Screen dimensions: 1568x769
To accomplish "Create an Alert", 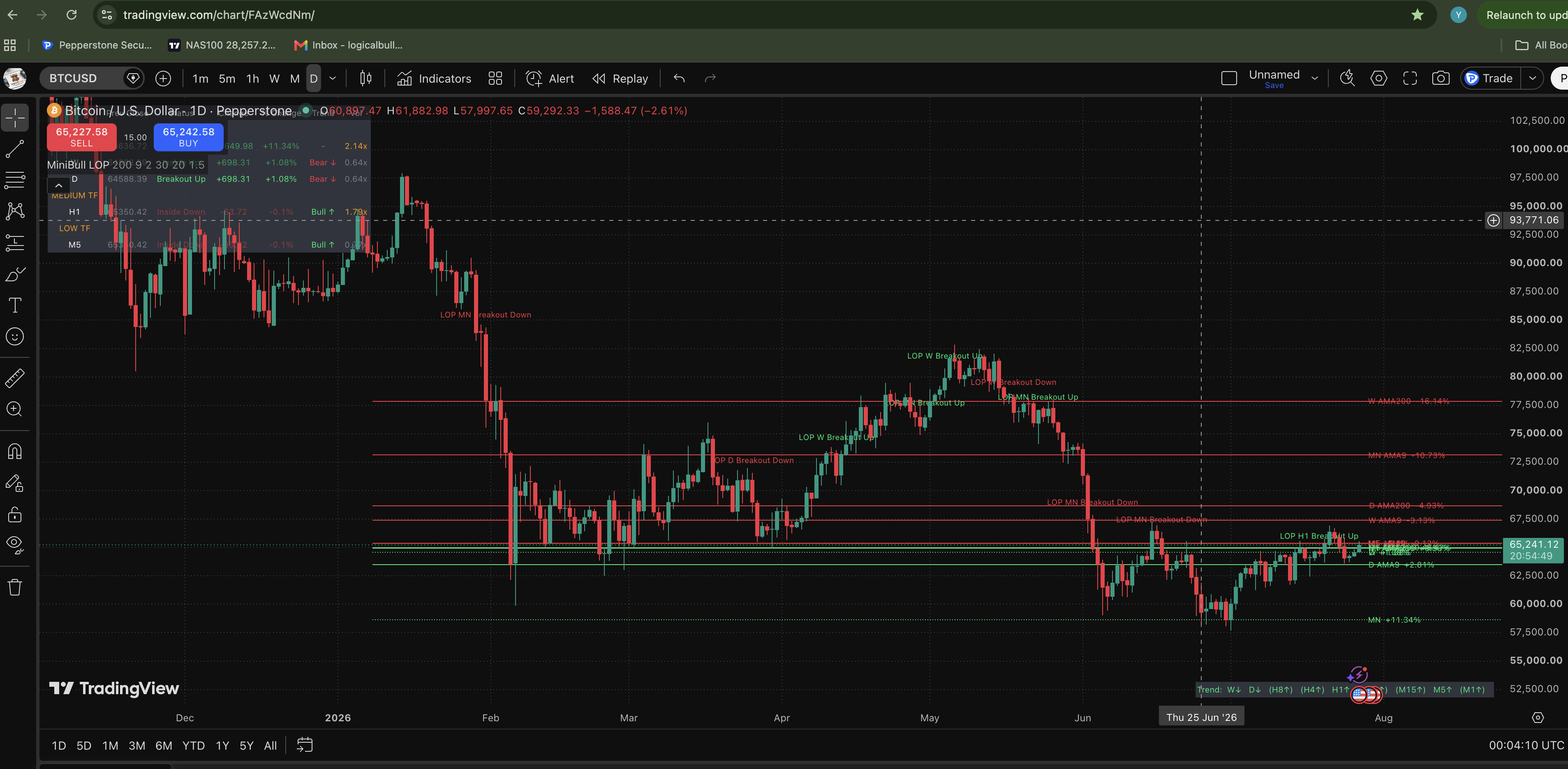I will tap(550, 79).
